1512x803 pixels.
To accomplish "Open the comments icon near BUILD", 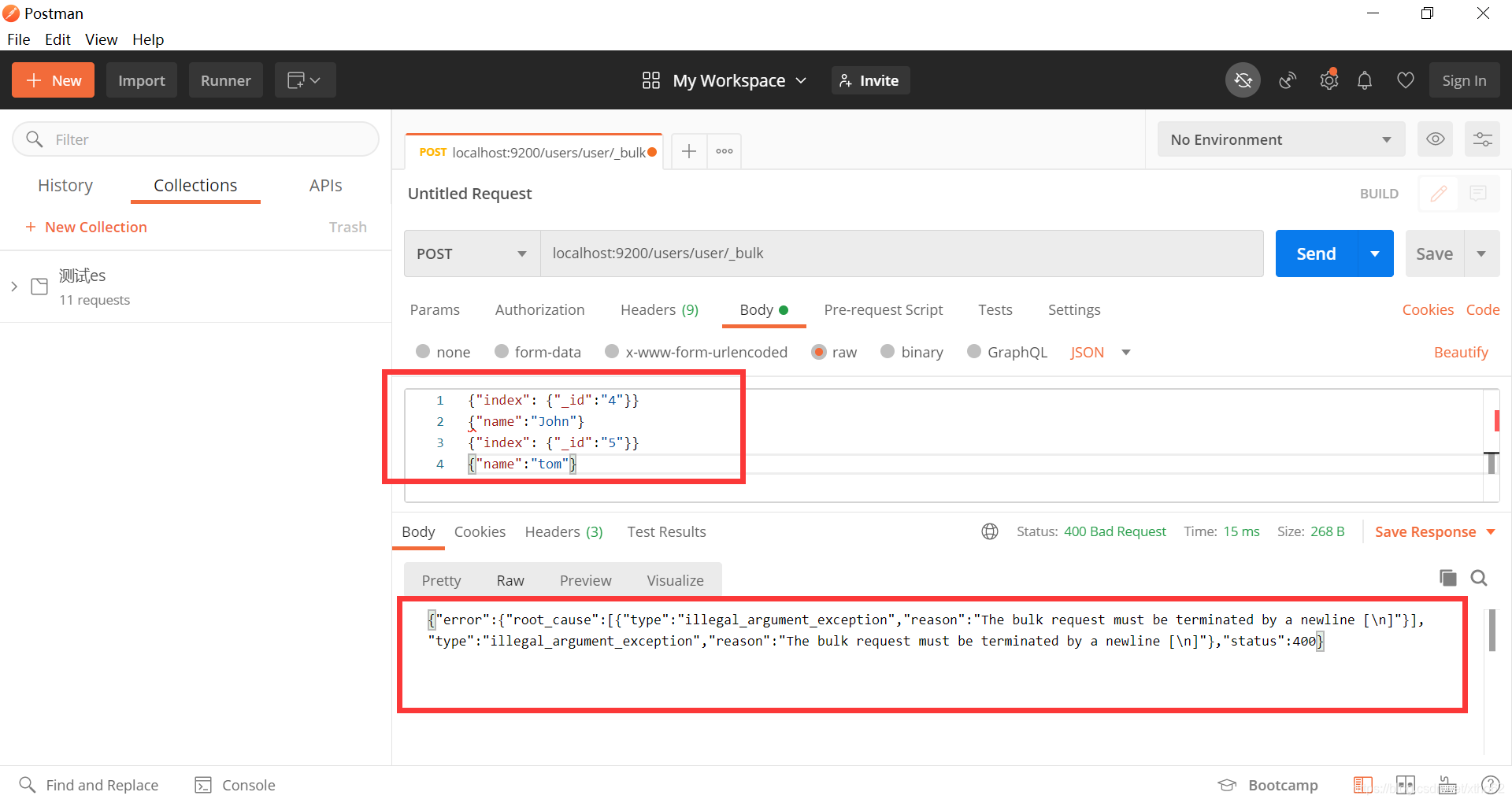I will (1478, 194).
